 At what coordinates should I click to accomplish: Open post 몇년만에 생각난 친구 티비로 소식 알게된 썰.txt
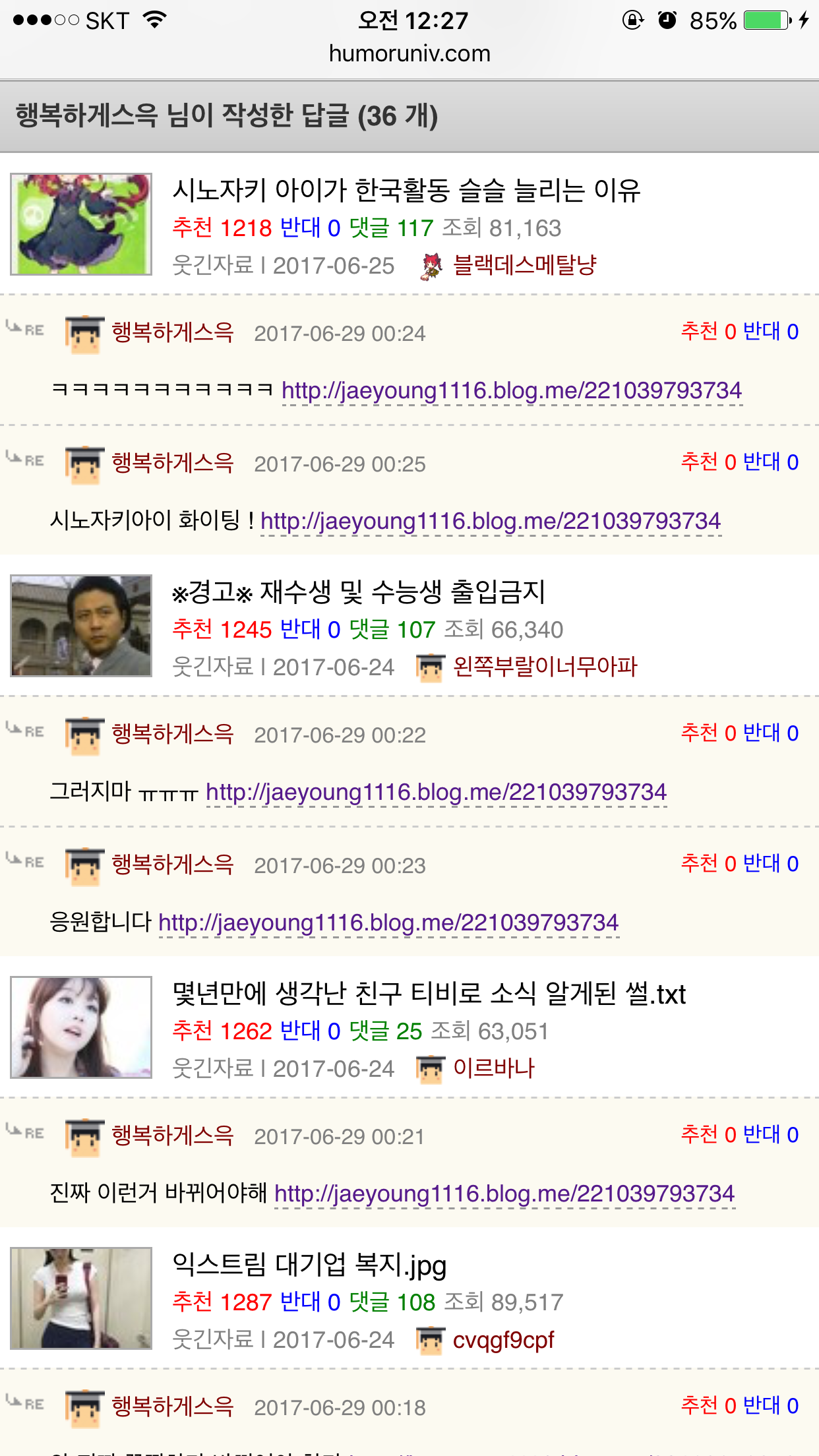[x=429, y=994]
